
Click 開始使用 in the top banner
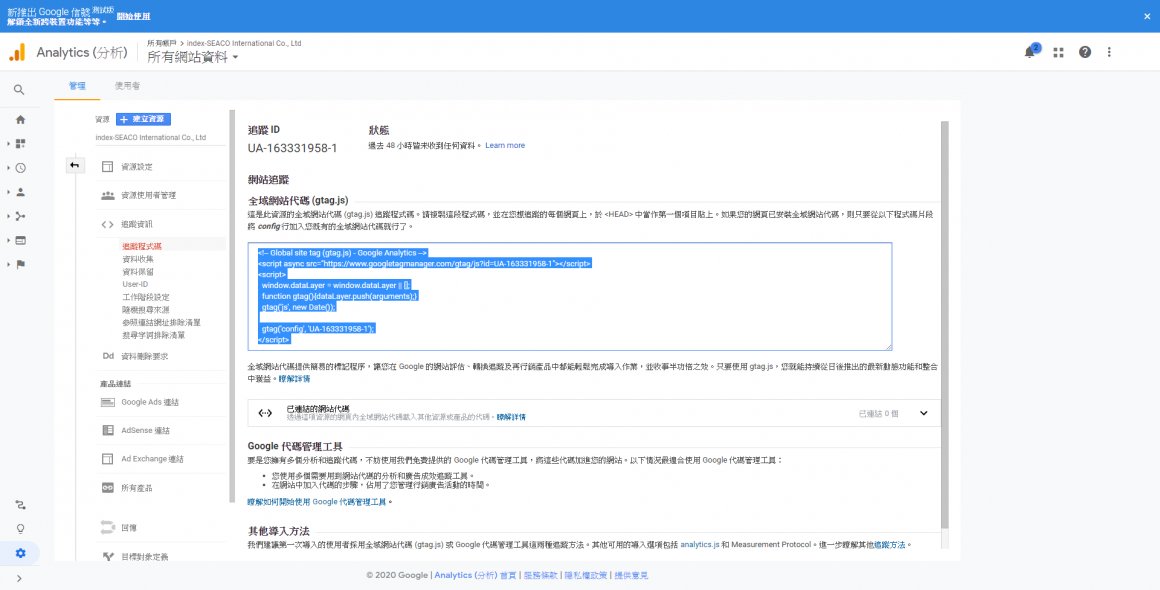[x=133, y=16]
